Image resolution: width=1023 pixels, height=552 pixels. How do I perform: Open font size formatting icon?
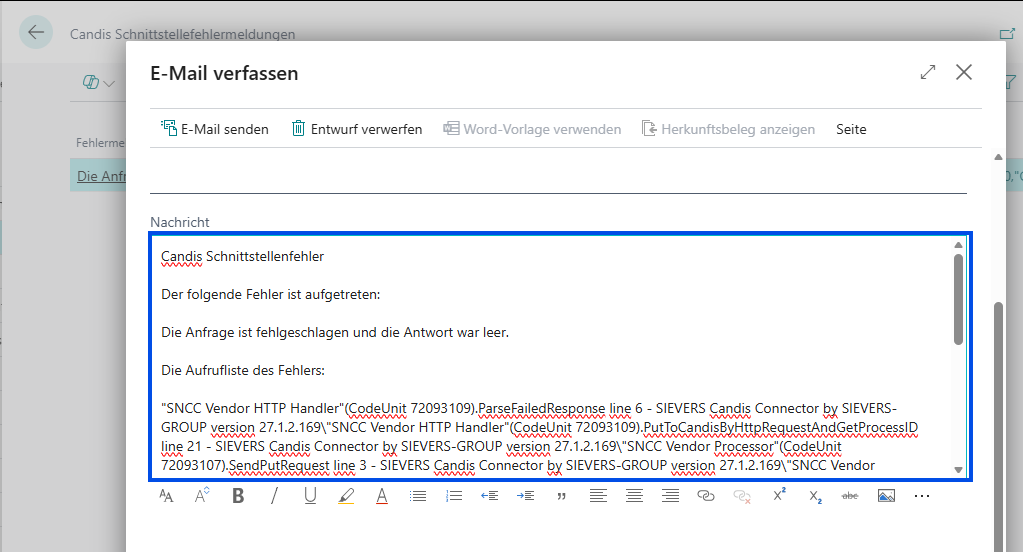[166, 497]
